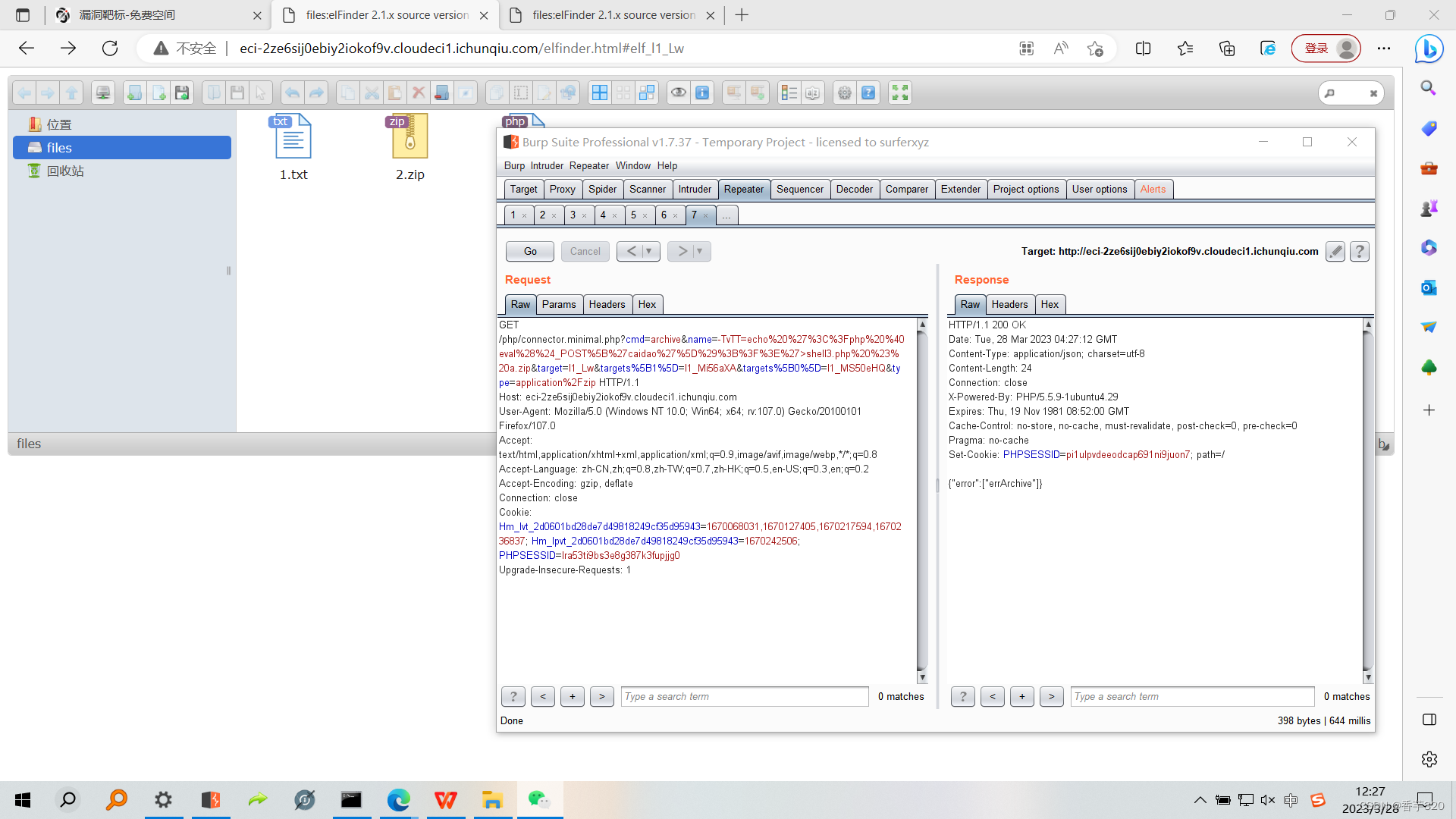Viewport: 1456px width, 819px height.
Task: Click the Go button
Action: pos(530,252)
